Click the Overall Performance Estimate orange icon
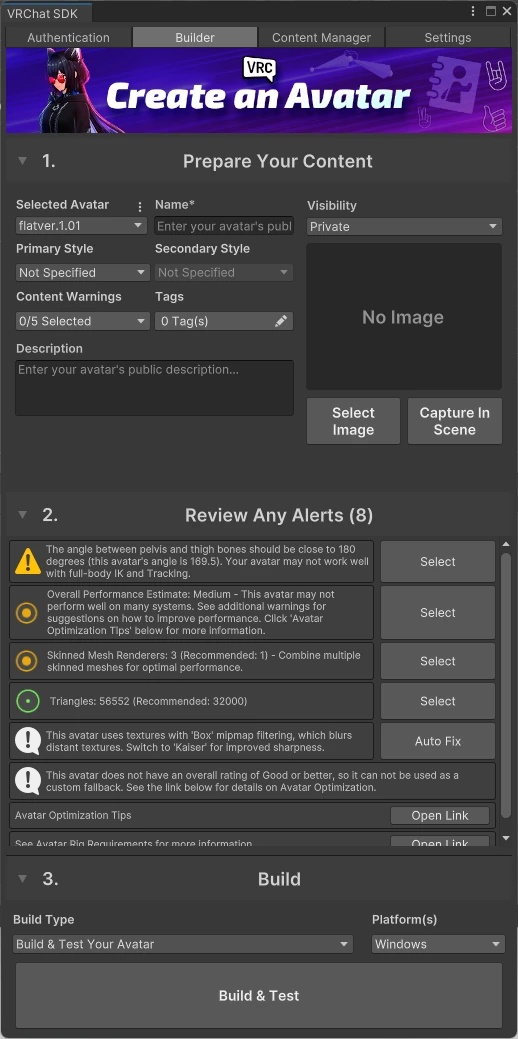The width and height of the screenshot is (518, 1039). pos(26,613)
